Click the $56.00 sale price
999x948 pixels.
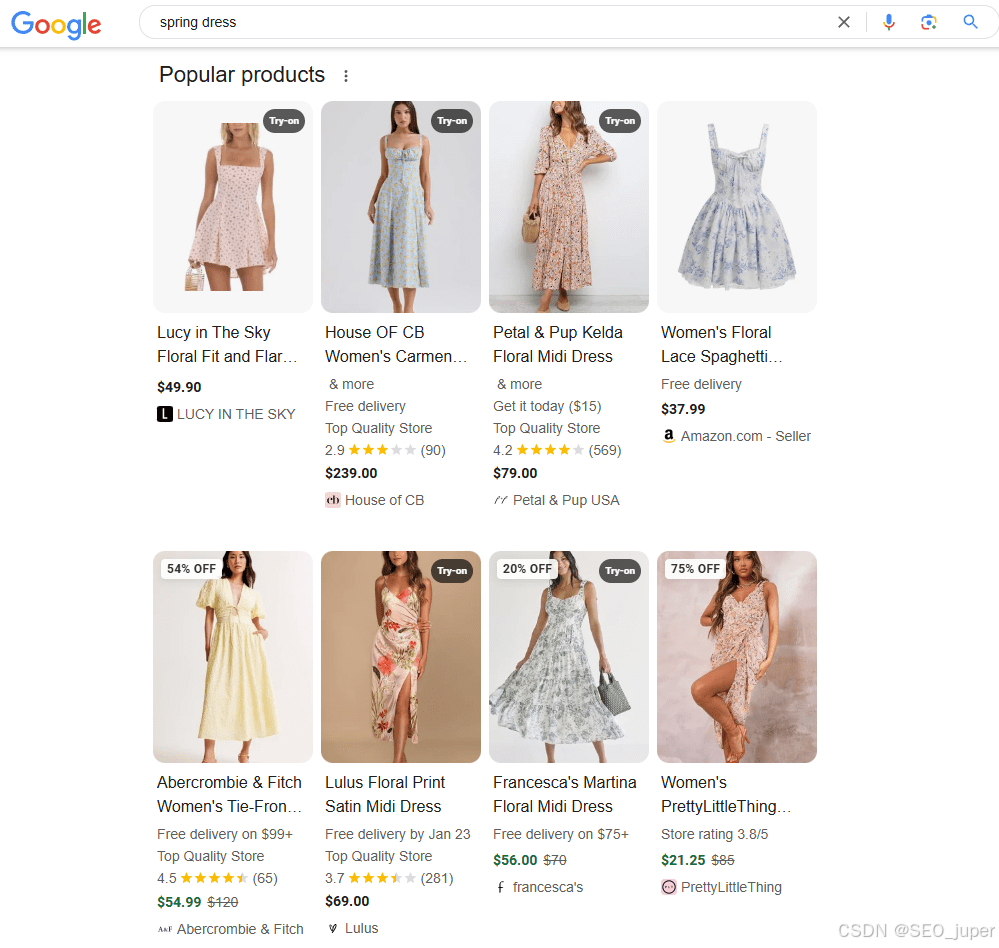pos(515,860)
